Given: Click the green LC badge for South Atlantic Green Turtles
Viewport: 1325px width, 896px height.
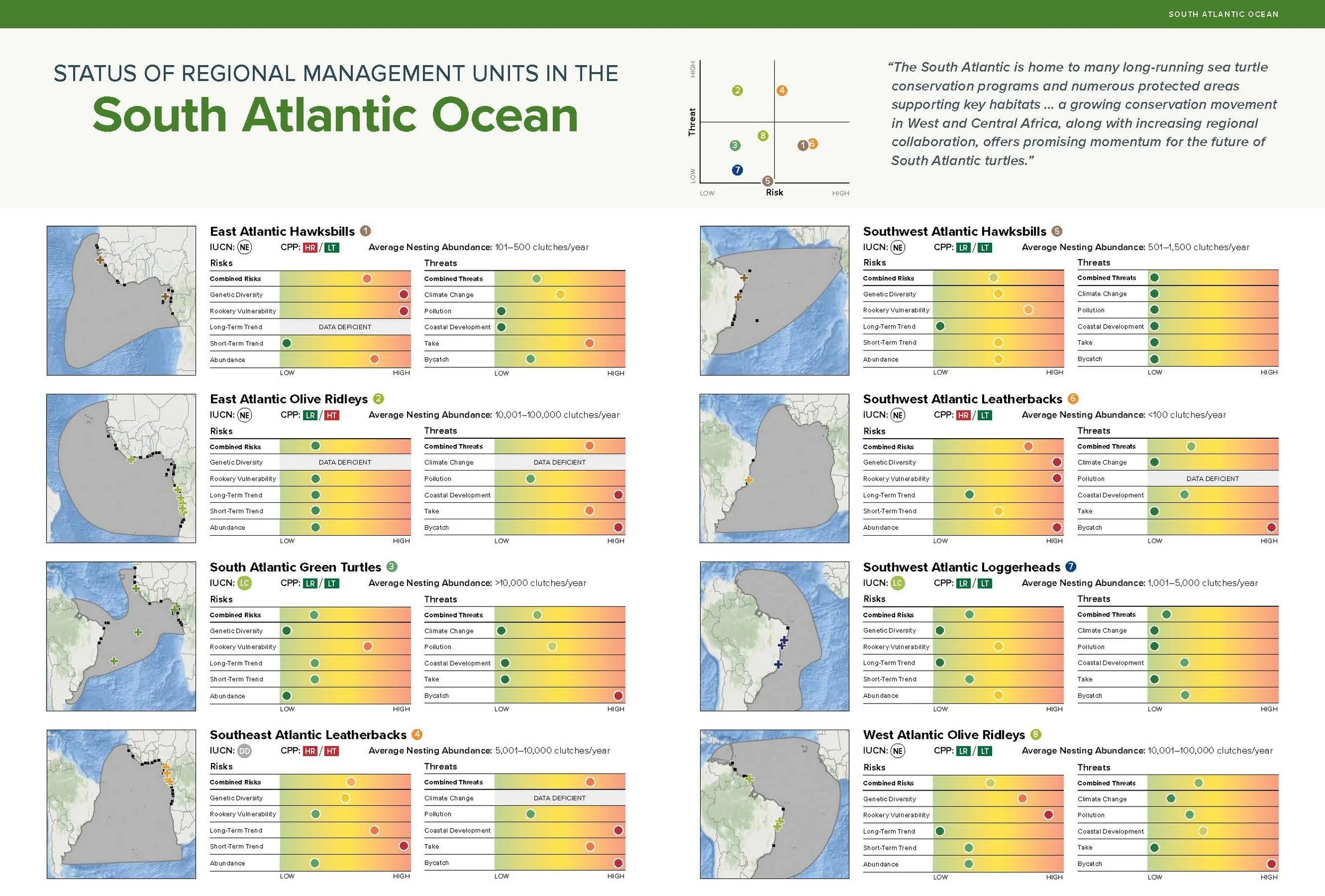Looking at the screenshot, I should (x=244, y=583).
